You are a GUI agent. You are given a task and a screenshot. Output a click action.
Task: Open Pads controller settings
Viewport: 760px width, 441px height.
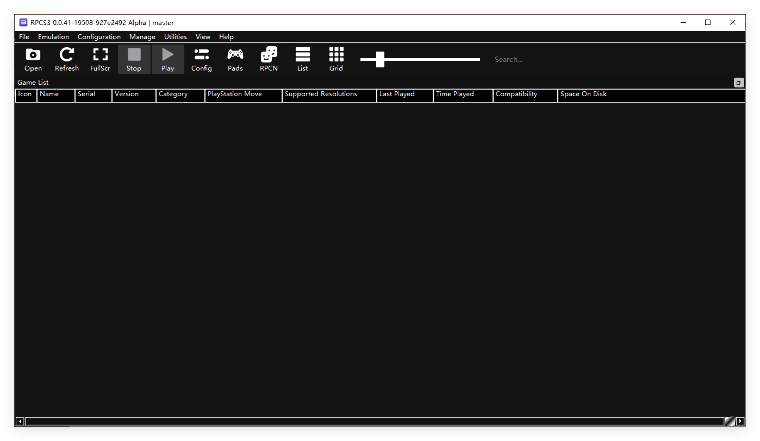(x=235, y=60)
